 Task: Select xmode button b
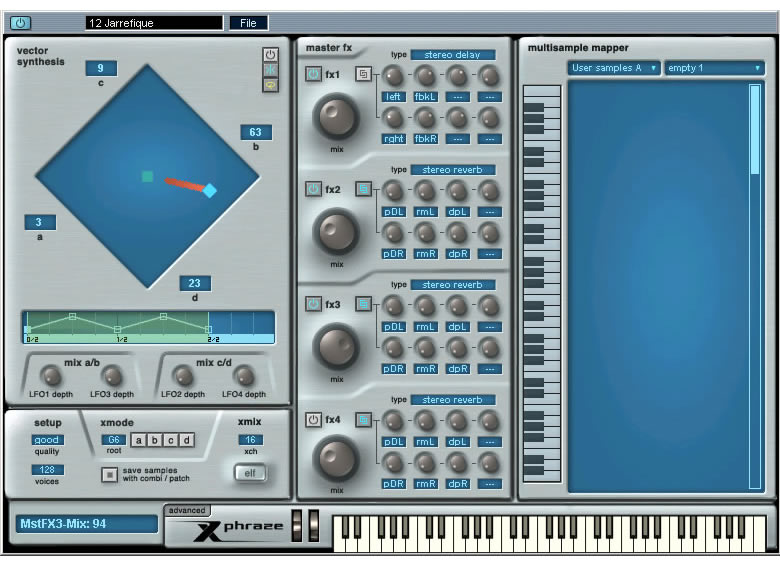coord(155,440)
